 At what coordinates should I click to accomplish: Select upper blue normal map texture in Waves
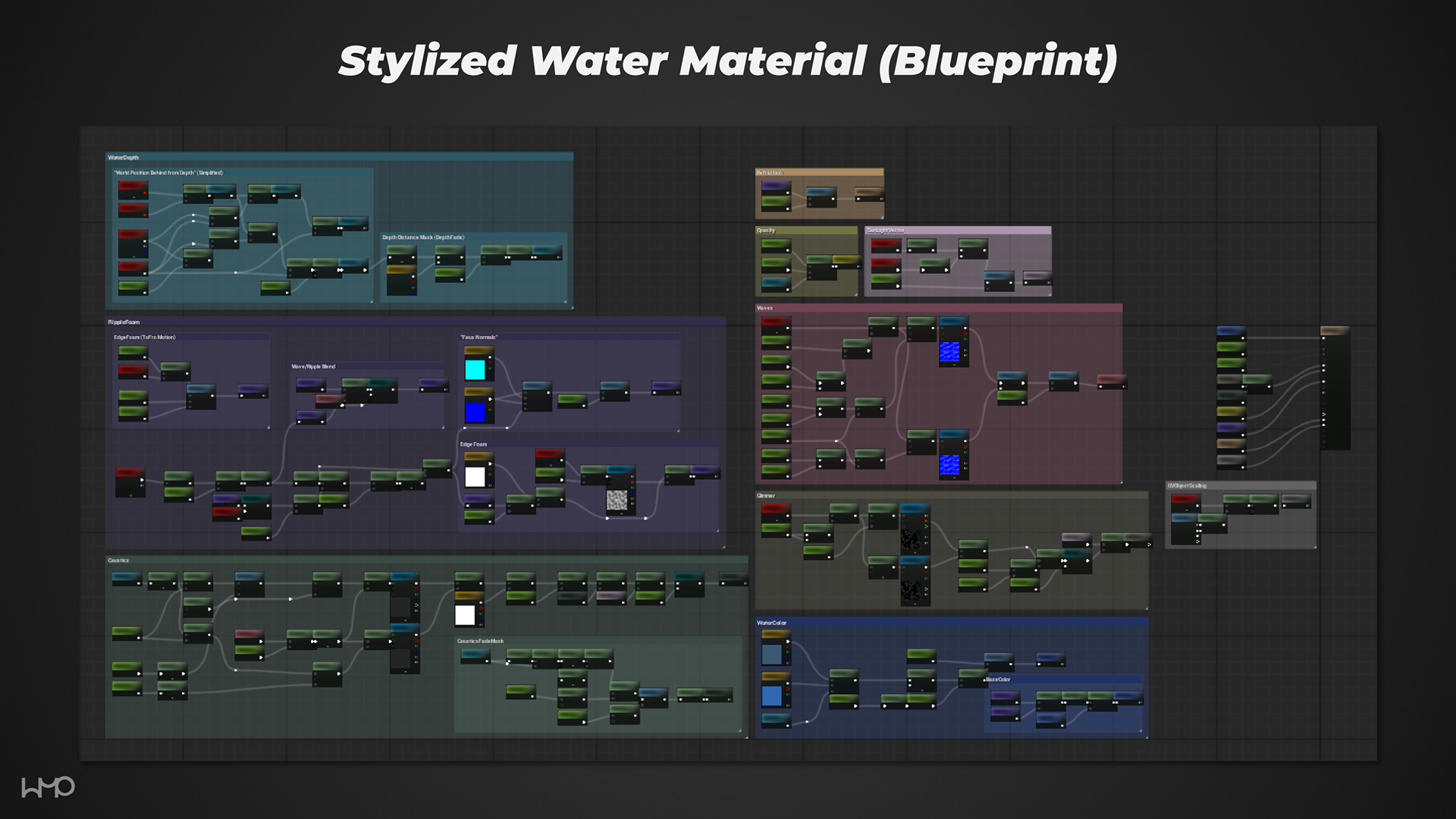(x=949, y=351)
